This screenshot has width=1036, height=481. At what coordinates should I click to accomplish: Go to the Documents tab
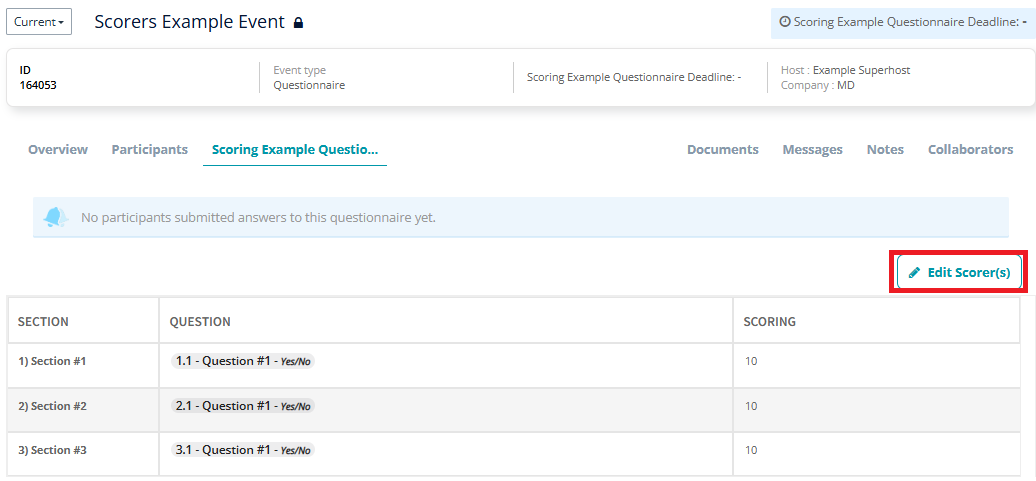tap(723, 149)
